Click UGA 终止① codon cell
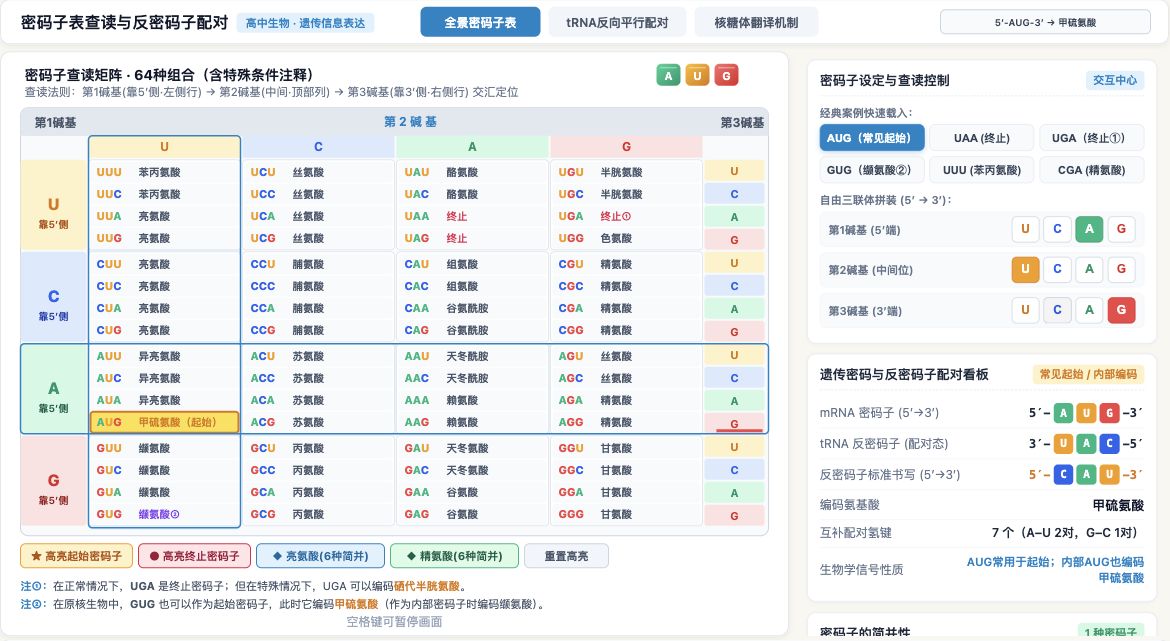 click(626, 216)
